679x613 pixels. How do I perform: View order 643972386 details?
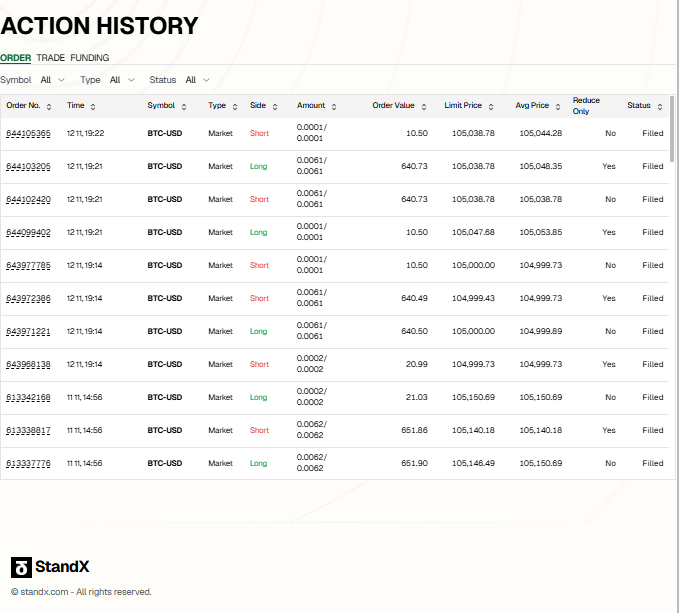pos(28,298)
